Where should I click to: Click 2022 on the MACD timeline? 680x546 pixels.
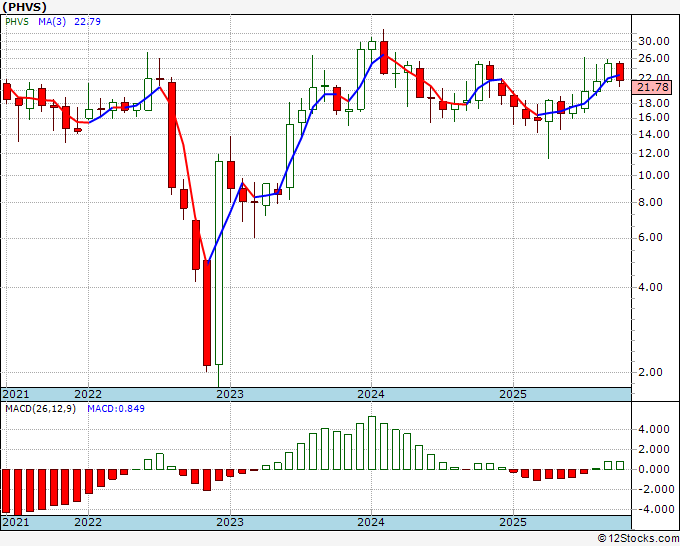pyautogui.click(x=88, y=522)
